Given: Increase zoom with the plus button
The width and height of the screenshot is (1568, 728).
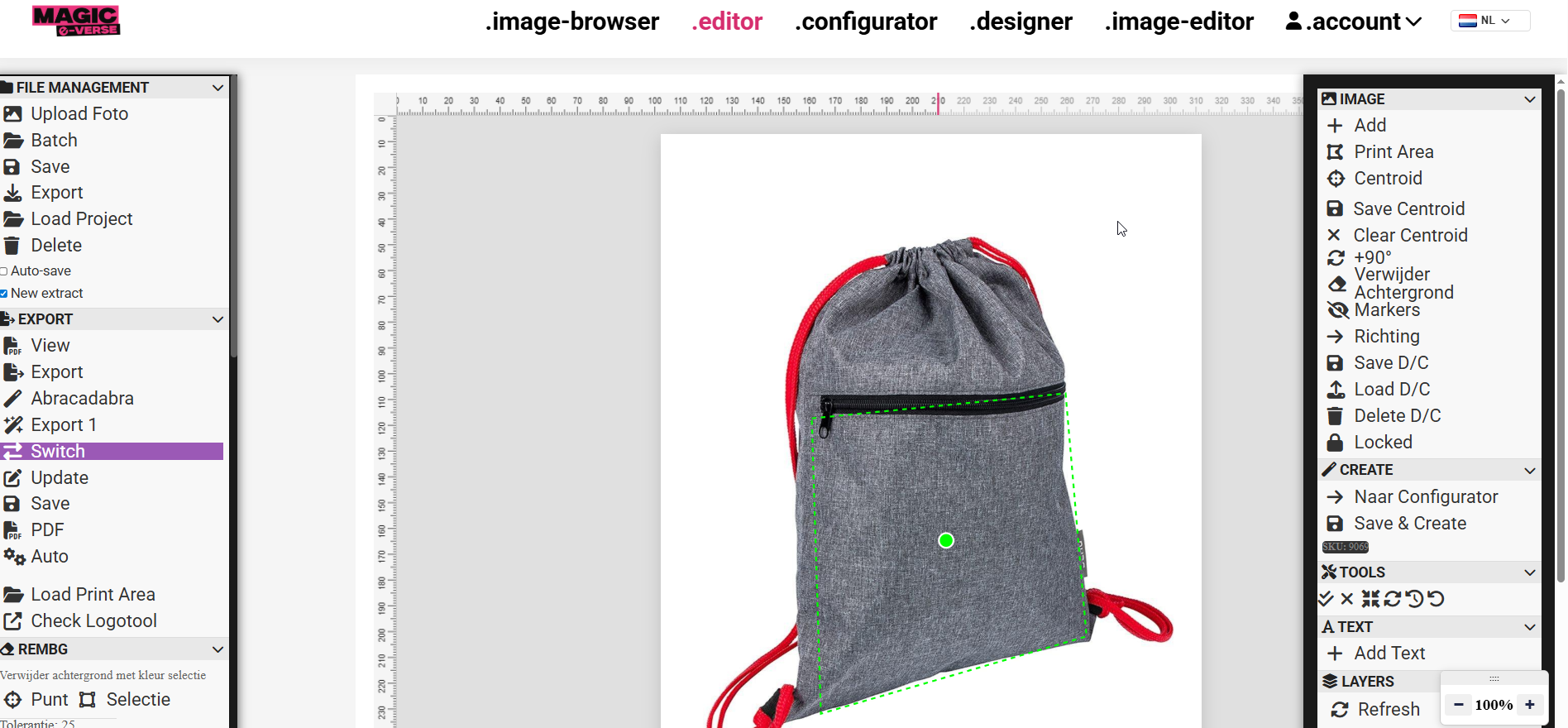Looking at the screenshot, I should [x=1530, y=705].
